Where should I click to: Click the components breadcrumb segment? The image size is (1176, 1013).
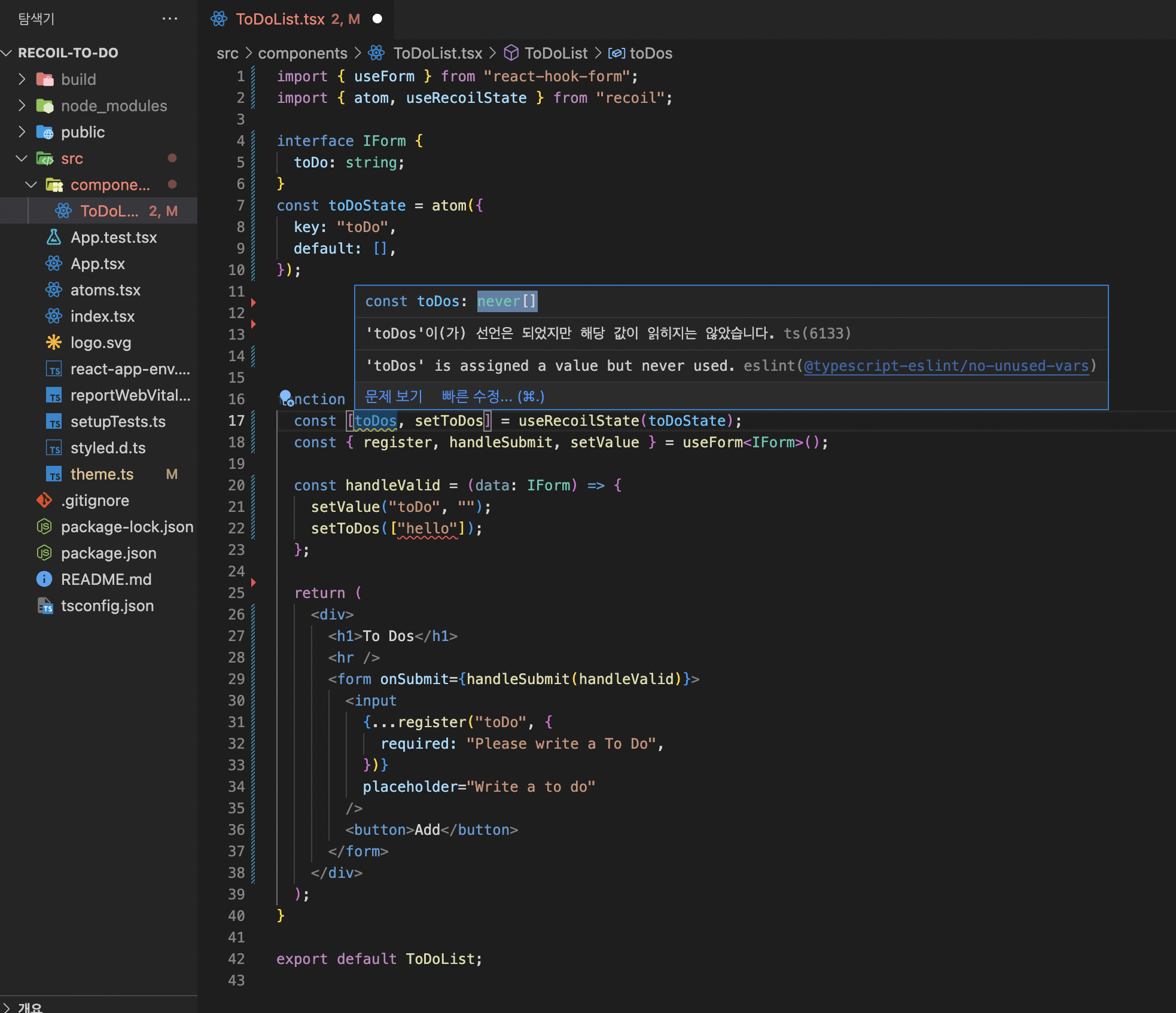coord(303,53)
